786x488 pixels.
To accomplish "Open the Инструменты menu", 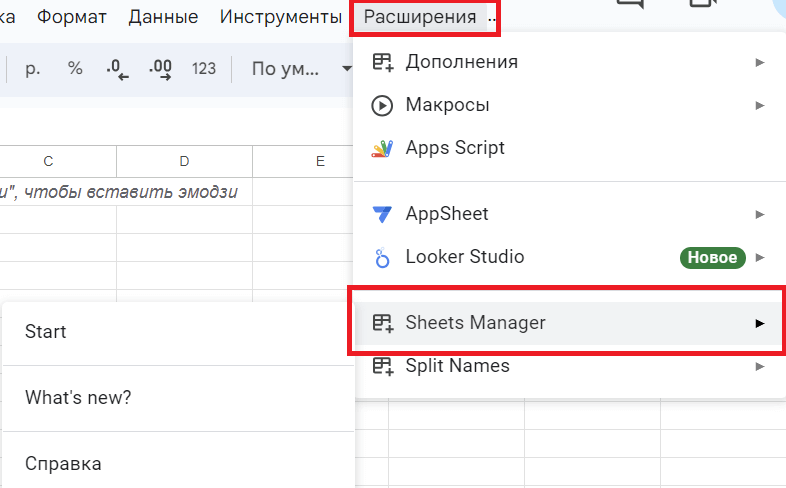I will pyautogui.click(x=281, y=17).
